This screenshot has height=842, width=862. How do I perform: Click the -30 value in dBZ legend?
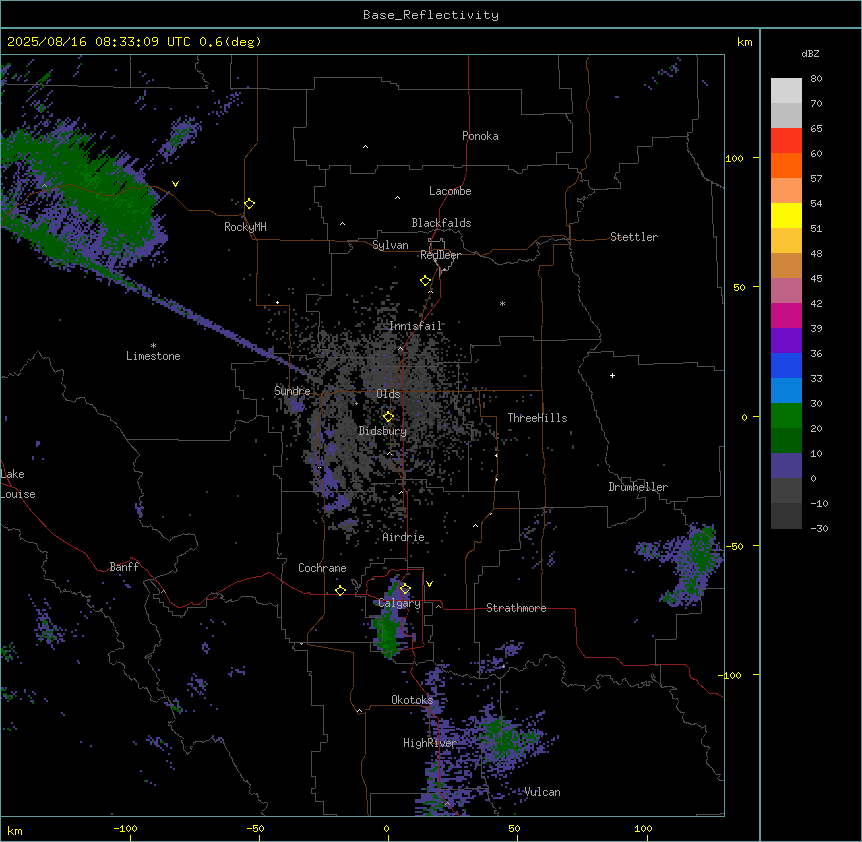pos(819,528)
